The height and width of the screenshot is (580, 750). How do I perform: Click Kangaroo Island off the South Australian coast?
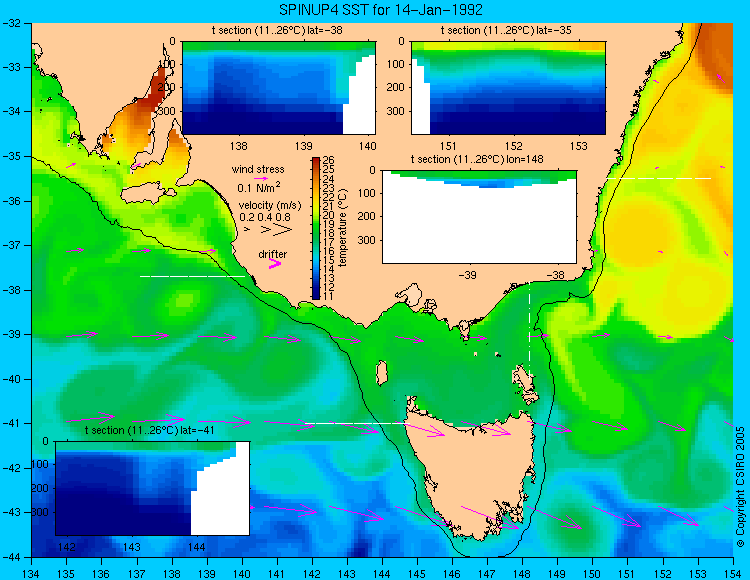(148, 194)
